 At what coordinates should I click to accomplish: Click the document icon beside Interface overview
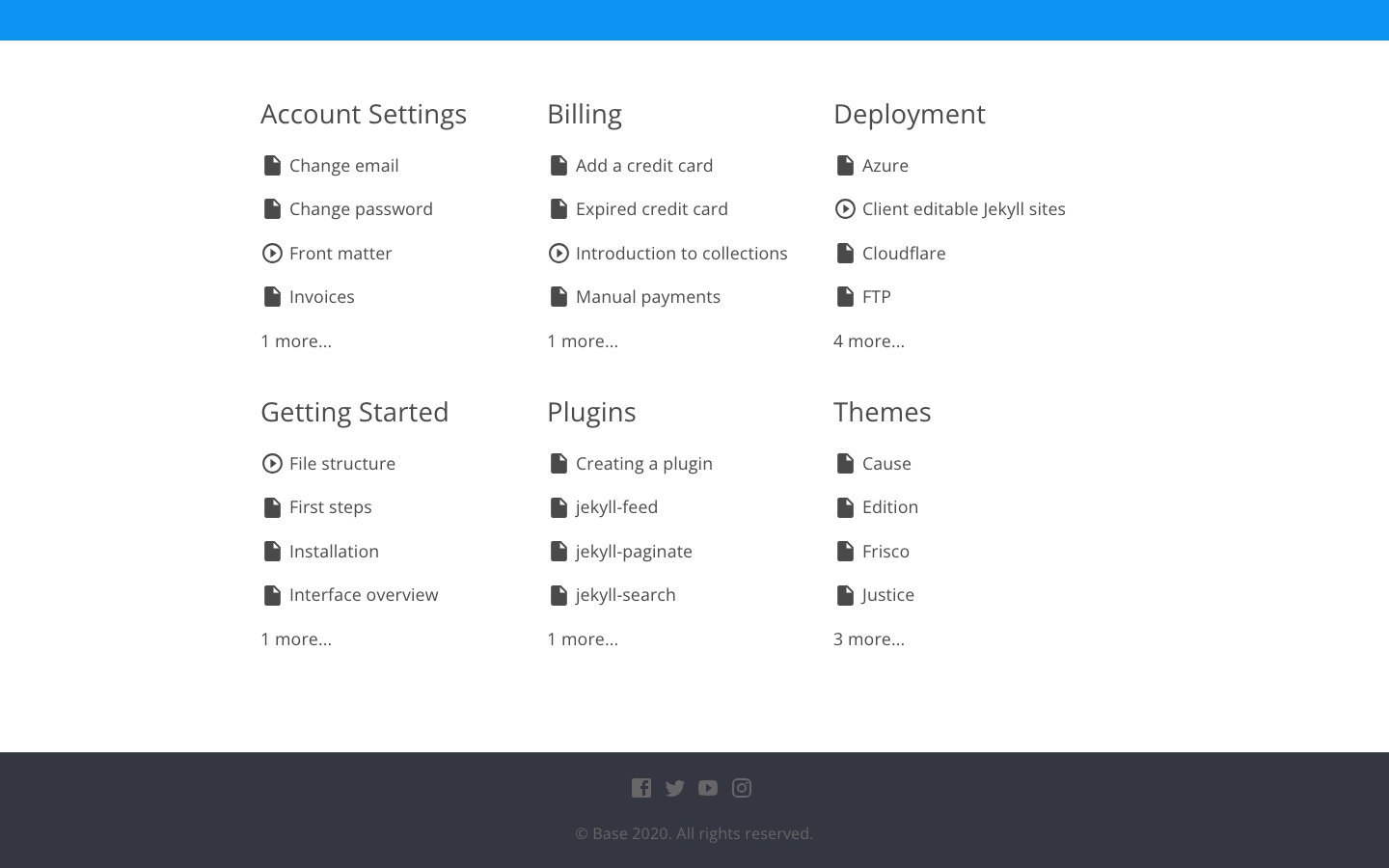pyautogui.click(x=272, y=595)
